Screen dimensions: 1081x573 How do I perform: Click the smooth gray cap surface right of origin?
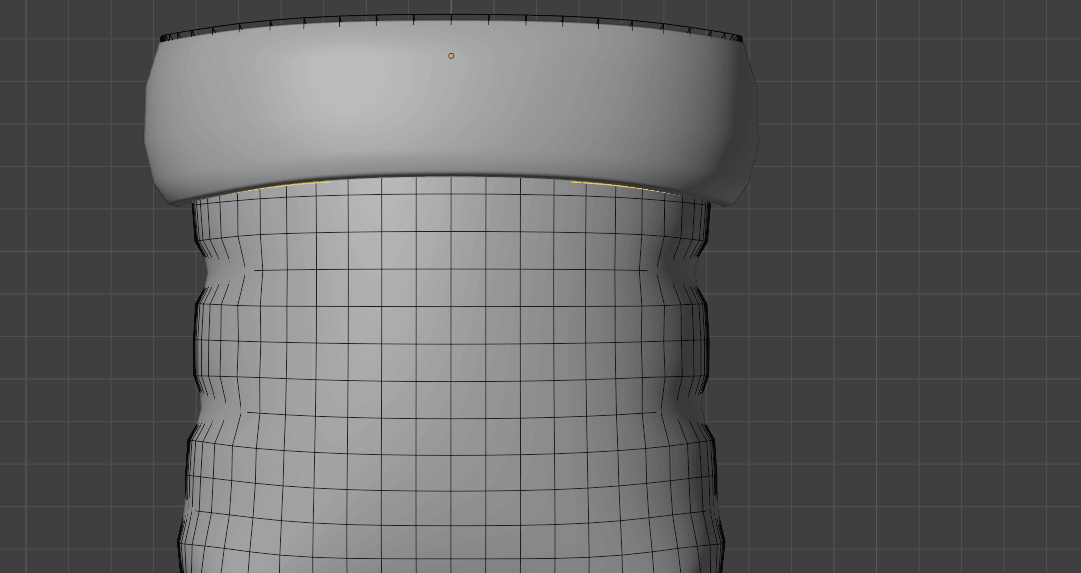coord(600,100)
